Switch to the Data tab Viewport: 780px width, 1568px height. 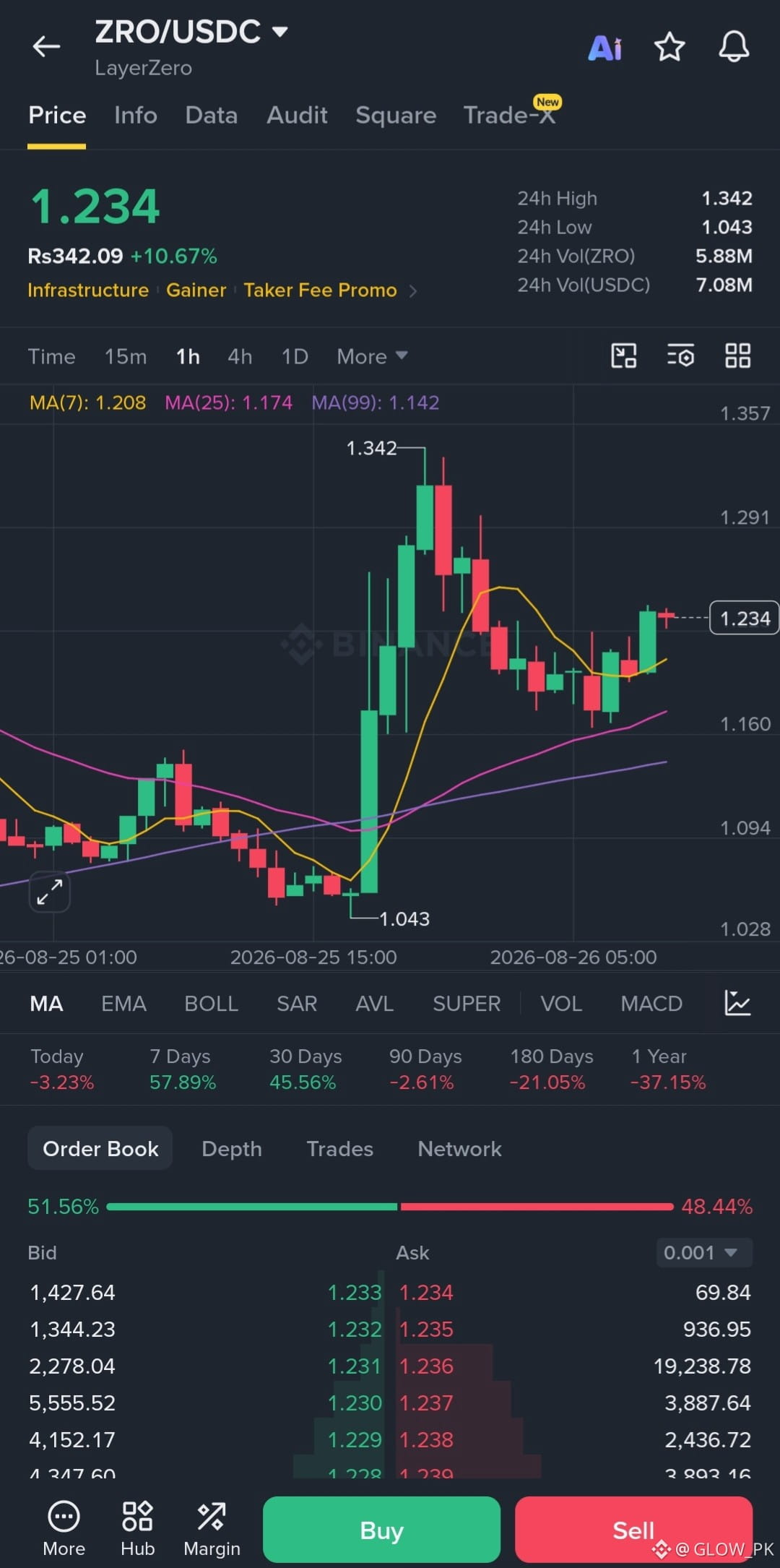[x=212, y=115]
